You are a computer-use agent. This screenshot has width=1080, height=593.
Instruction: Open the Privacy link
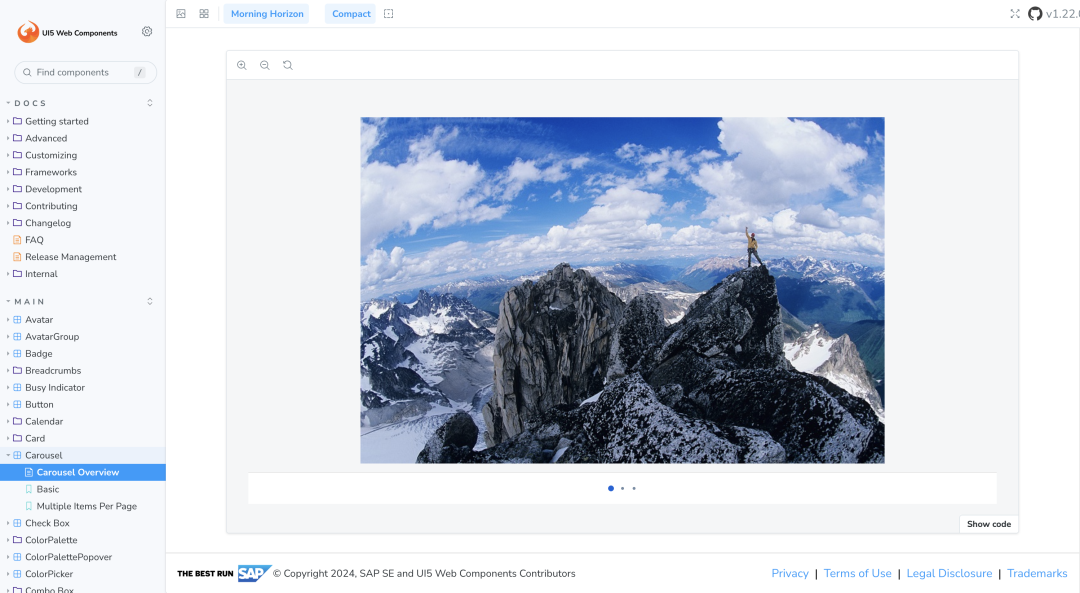tap(789, 573)
